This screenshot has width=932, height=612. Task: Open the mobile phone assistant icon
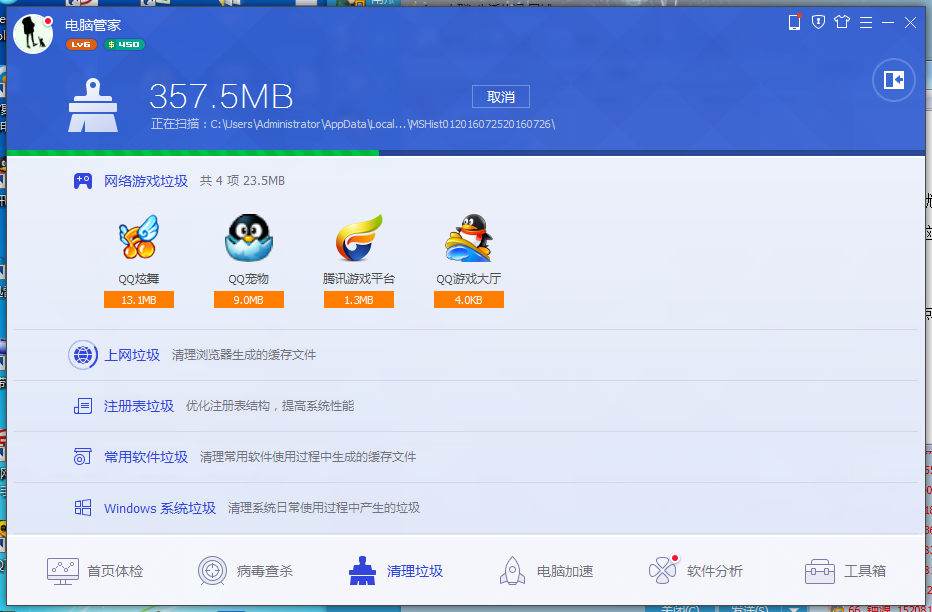coord(795,23)
